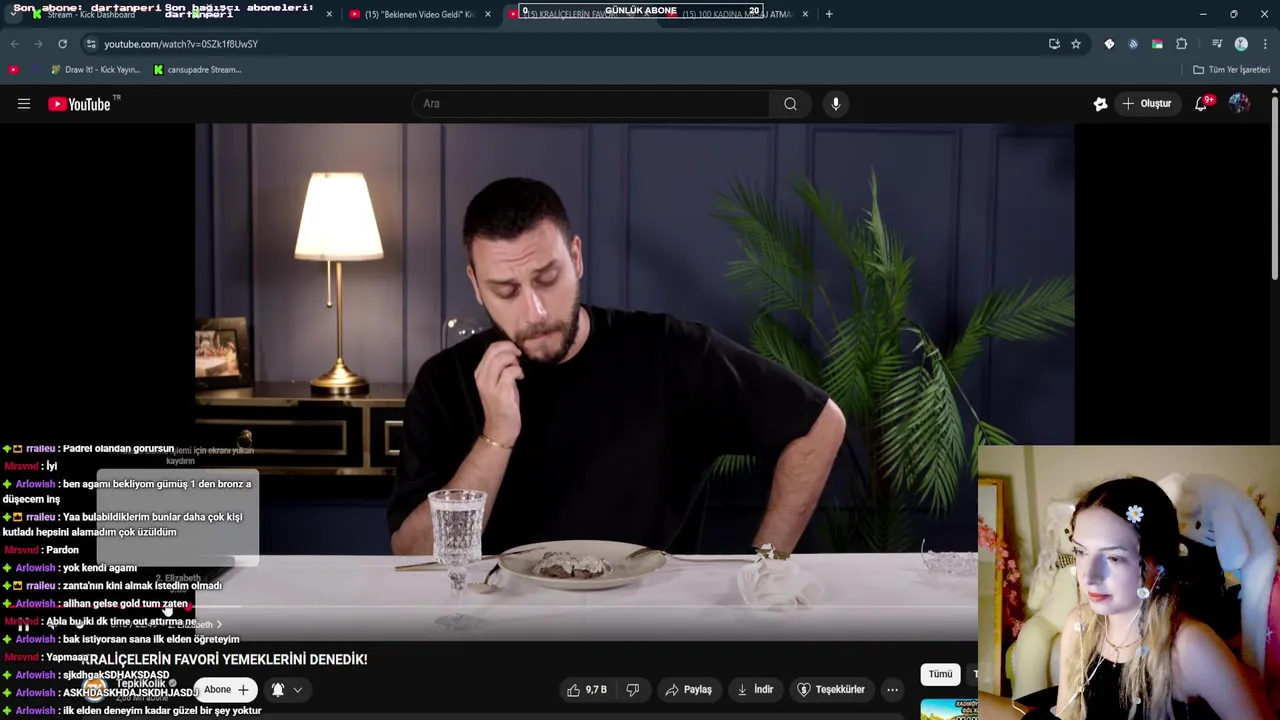
Task: Subscribe using the Abone button
Action: (226, 690)
